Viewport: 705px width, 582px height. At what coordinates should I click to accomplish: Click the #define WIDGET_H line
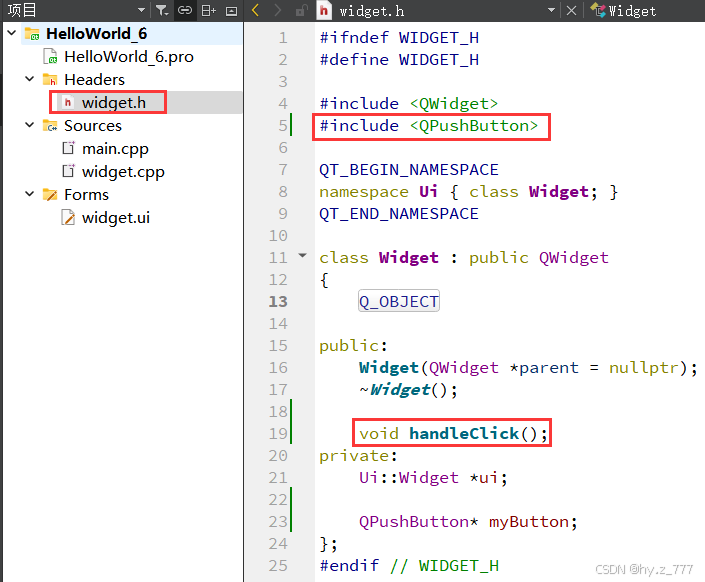(399, 60)
